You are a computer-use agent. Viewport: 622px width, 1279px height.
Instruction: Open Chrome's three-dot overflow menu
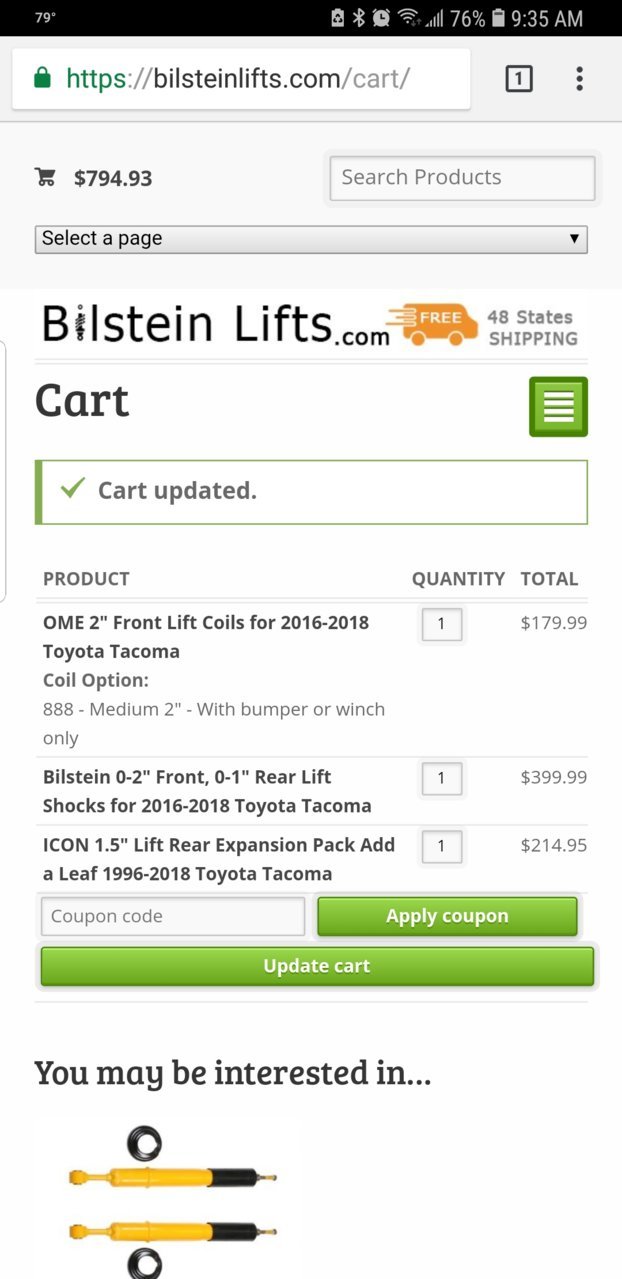coord(579,78)
